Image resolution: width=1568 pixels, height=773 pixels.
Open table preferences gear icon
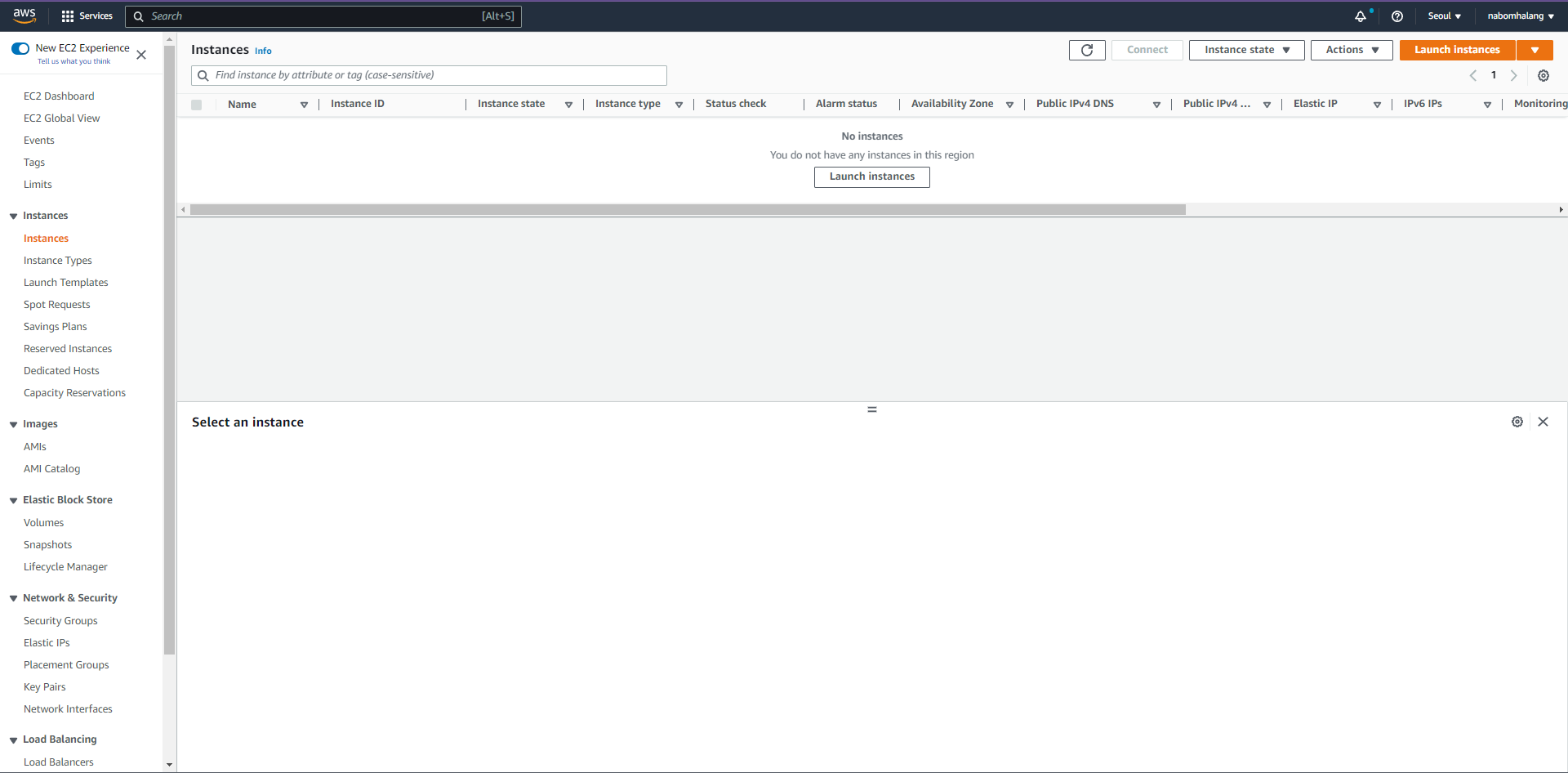point(1543,75)
